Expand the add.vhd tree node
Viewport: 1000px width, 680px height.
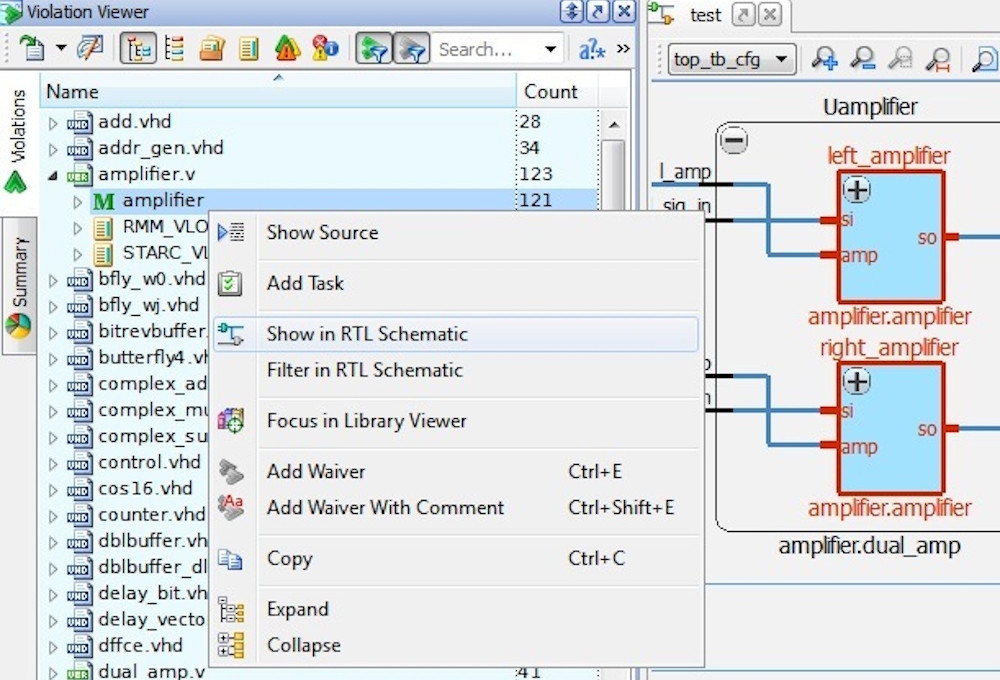54,122
